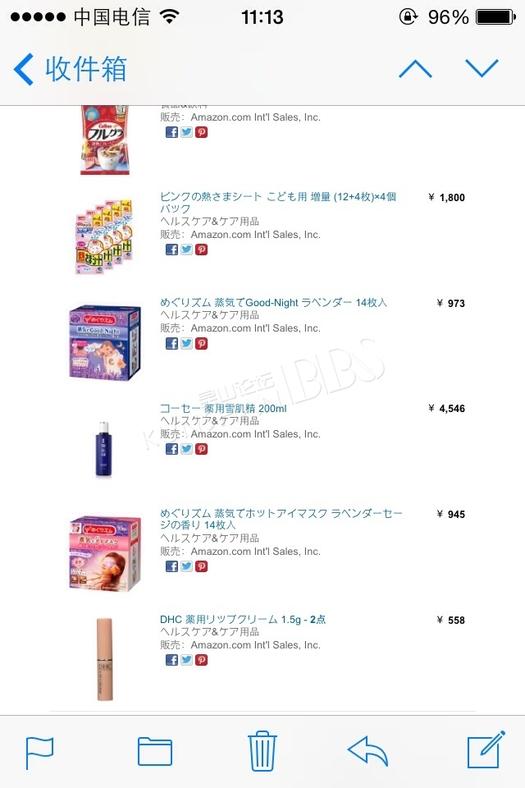The image size is (525, 788).
Task: Open コーセー 薬用雪肌精 200ml link
Action: pos(223,409)
